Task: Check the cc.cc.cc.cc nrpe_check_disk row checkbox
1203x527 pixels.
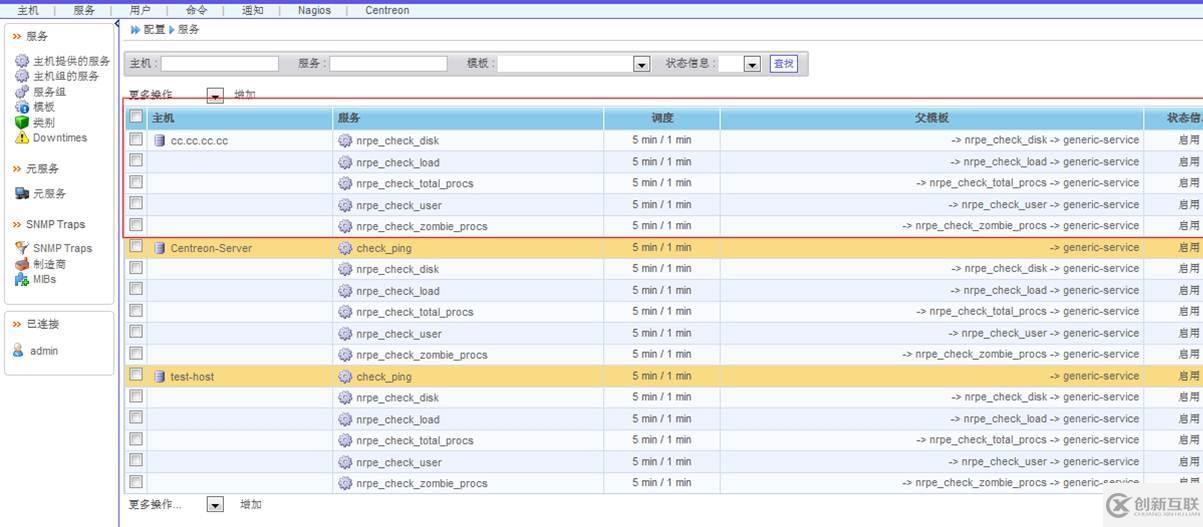Action: [x=136, y=139]
